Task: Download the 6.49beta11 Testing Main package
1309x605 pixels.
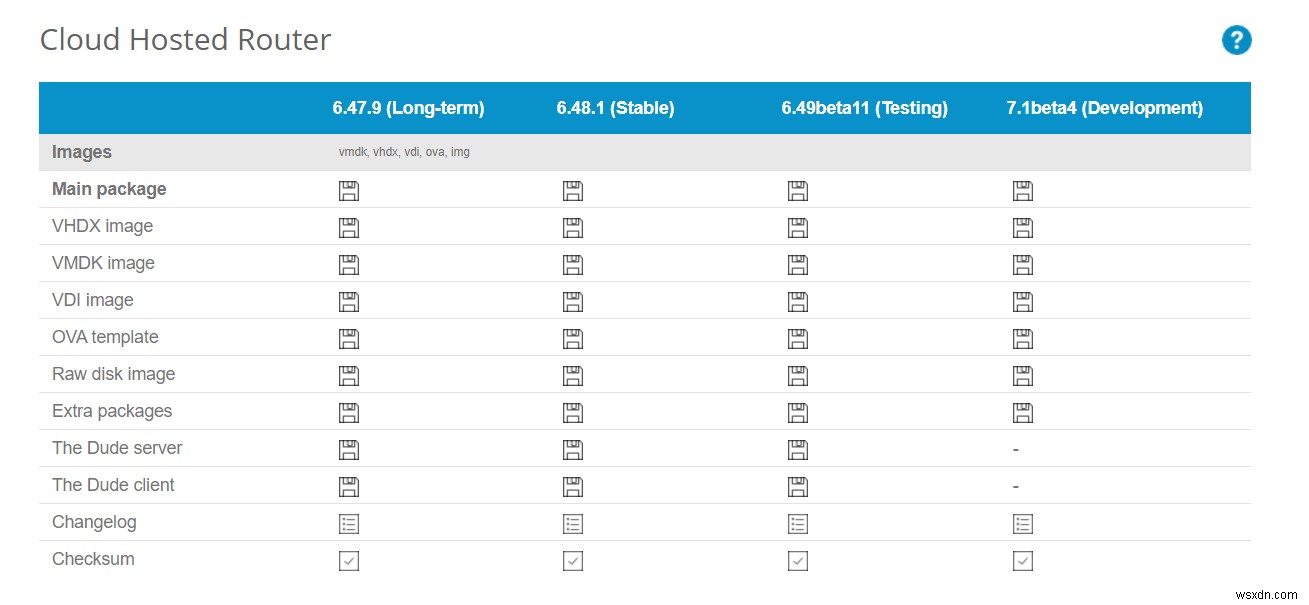Action: click(797, 191)
